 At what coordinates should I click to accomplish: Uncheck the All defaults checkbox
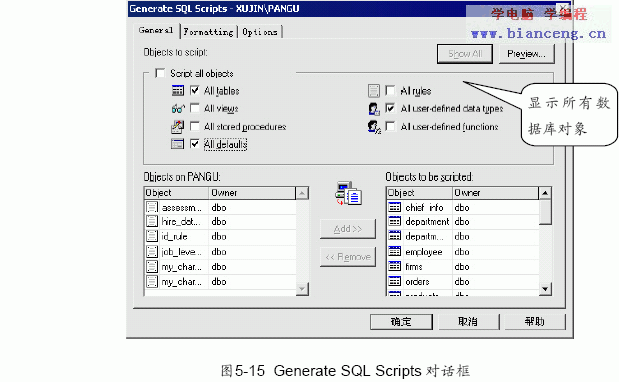tap(195, 144)
